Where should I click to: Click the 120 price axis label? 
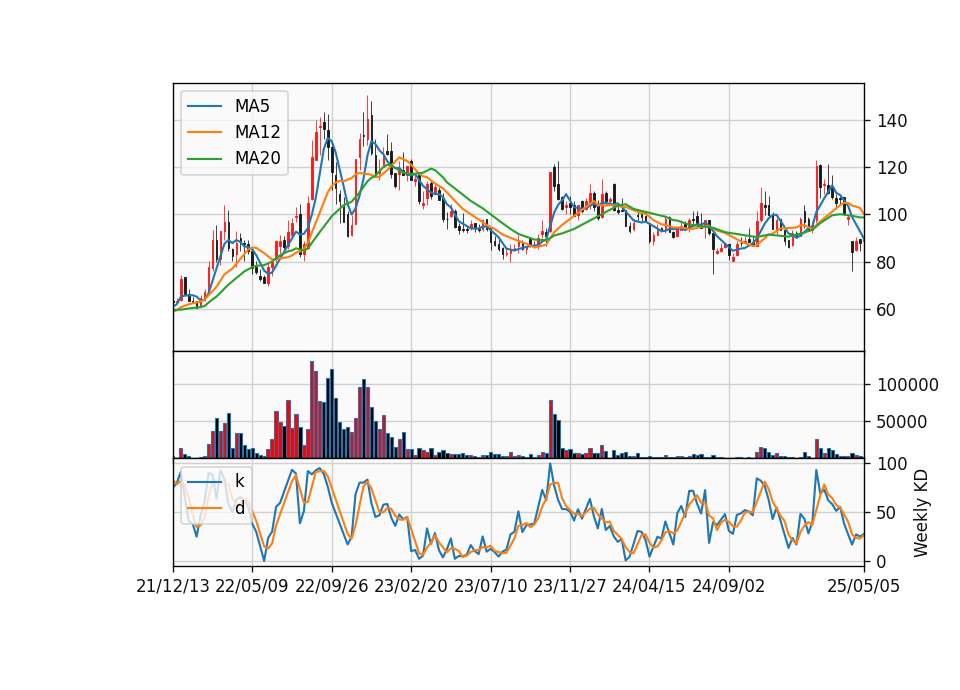click(892, 168)
